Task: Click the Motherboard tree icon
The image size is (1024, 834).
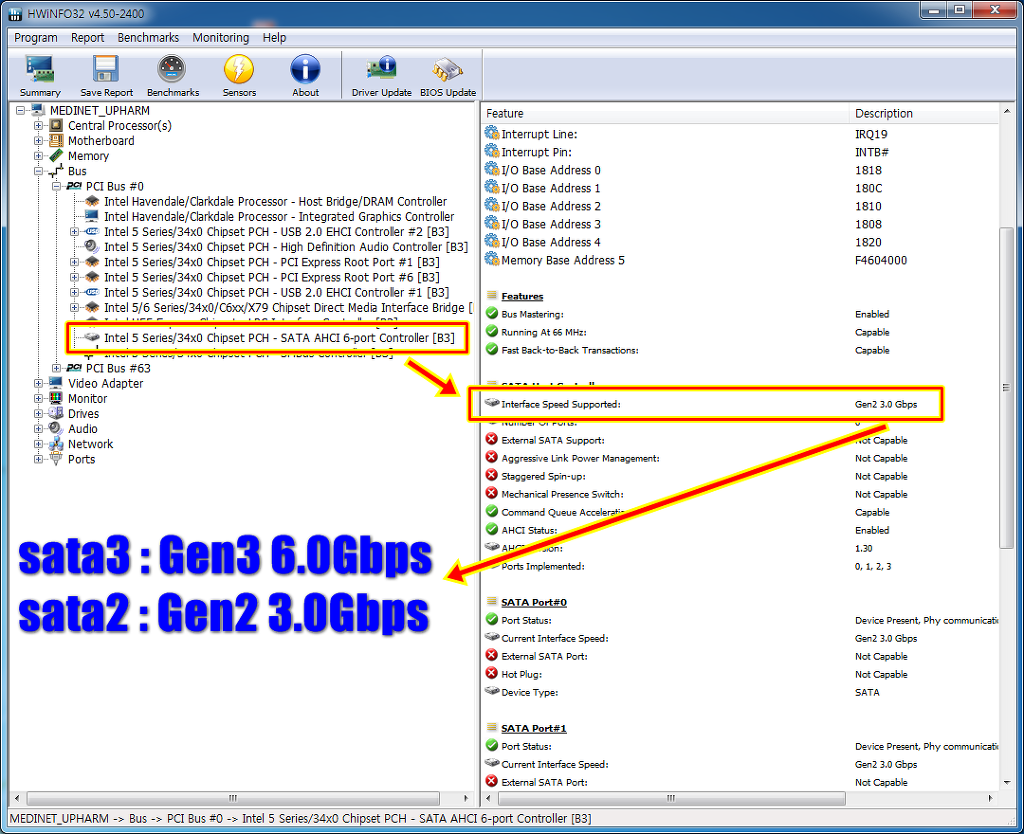Action: click(x=56, y=140)
